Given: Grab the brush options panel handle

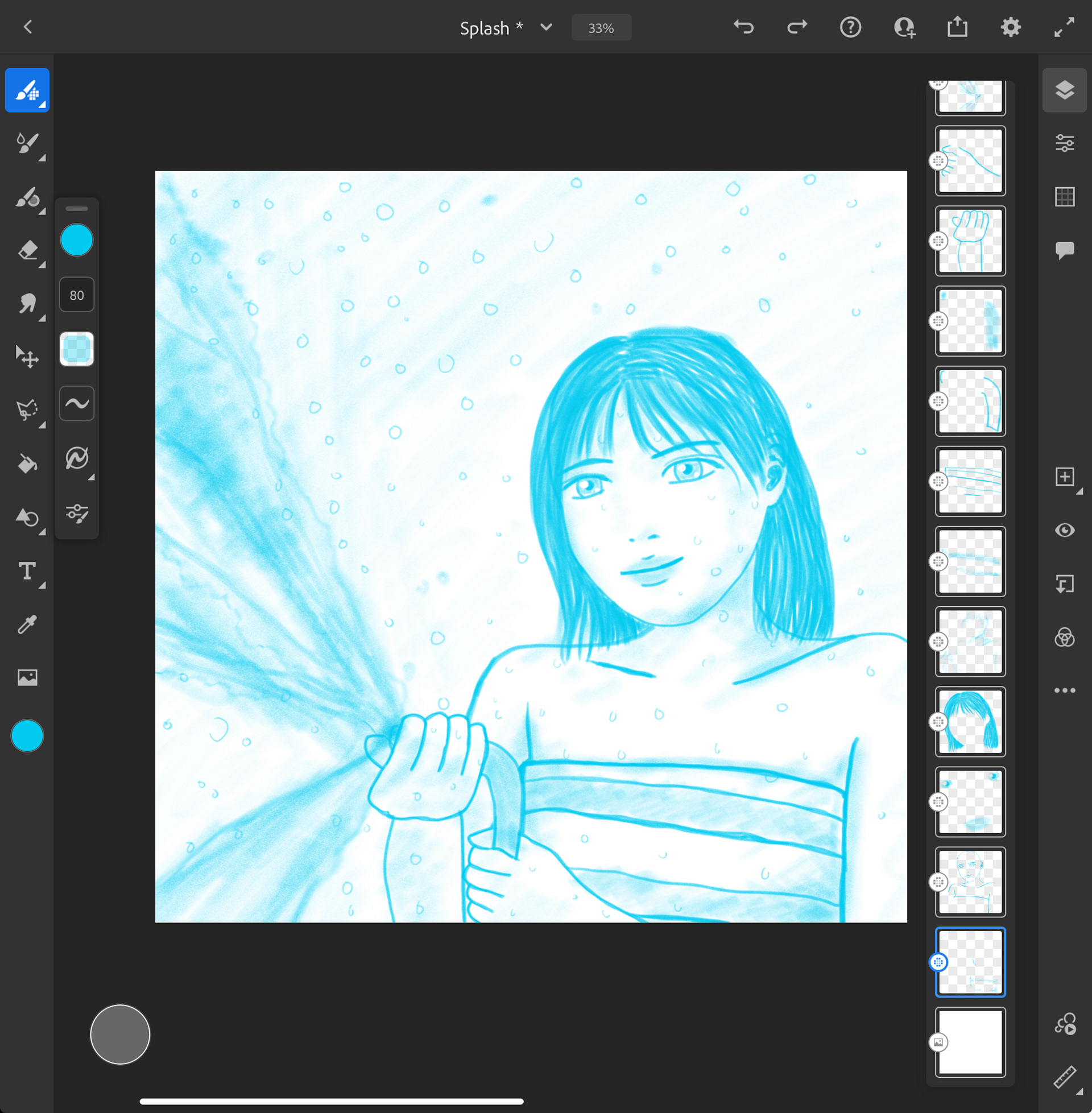Looking at the screenshot, I should point(77,209).
